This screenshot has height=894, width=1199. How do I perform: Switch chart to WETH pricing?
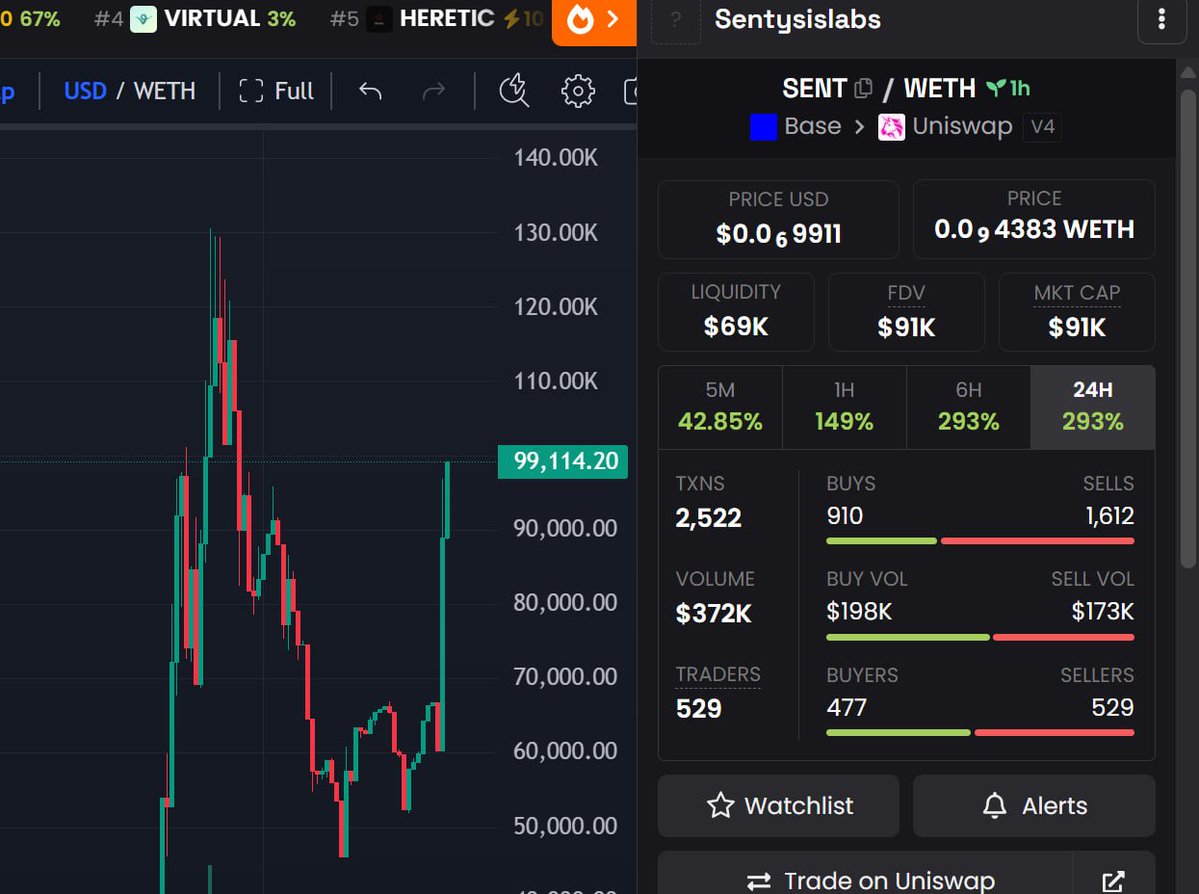[164, 91]
